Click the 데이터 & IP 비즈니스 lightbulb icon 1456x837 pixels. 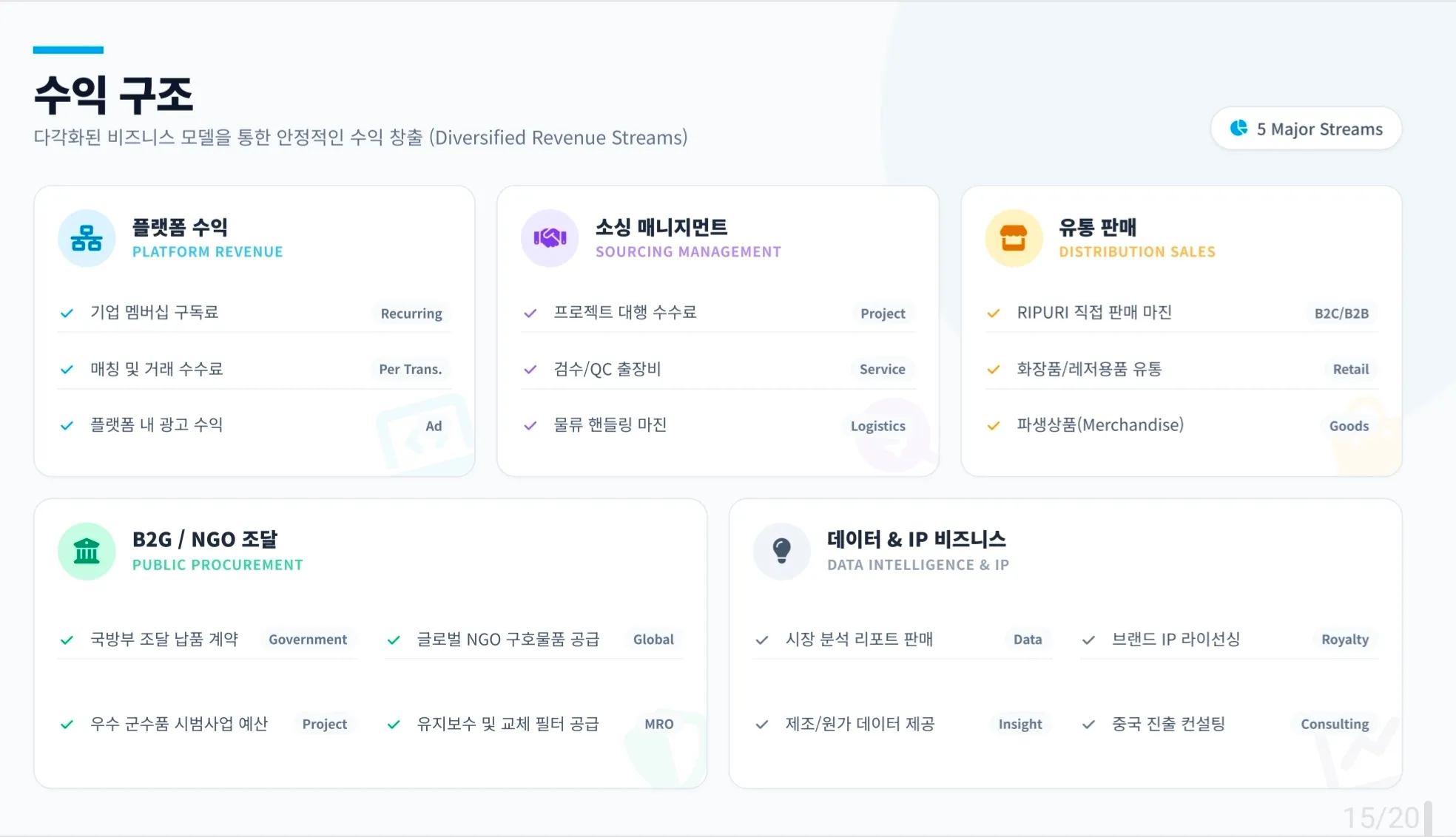(781, 552)
